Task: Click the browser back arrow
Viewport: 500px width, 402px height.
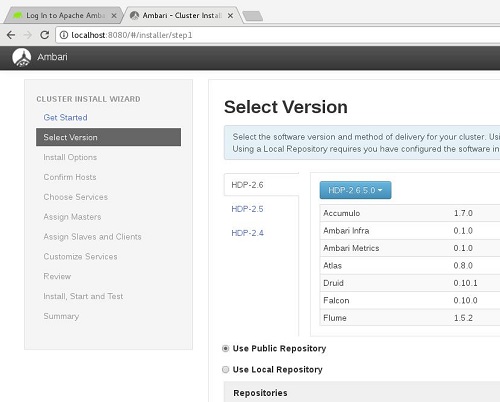Action: point(11,35)
